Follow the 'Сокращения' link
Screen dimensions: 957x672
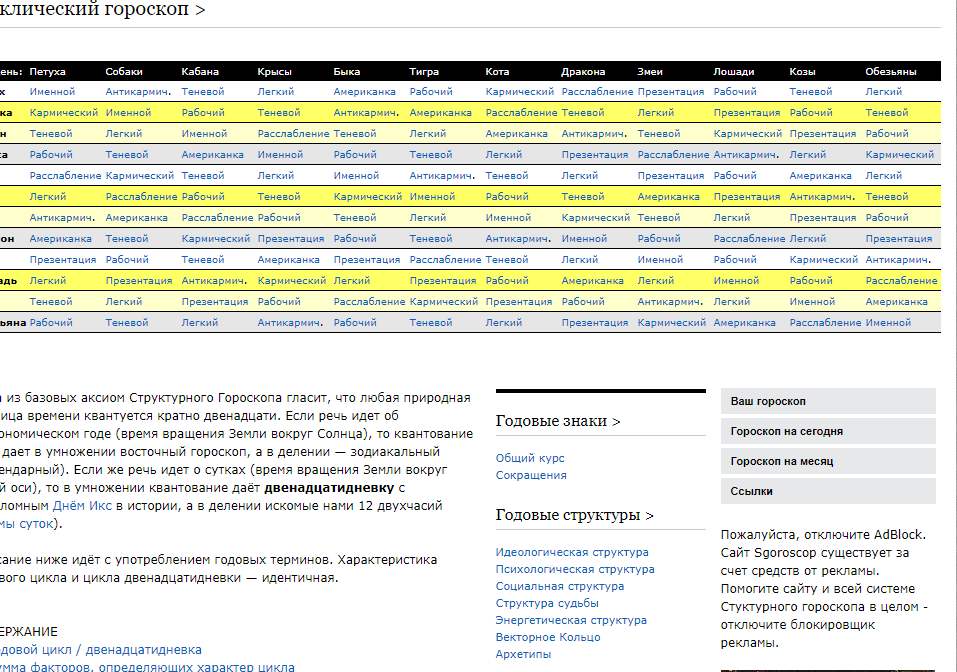click(x=531, y=475)
